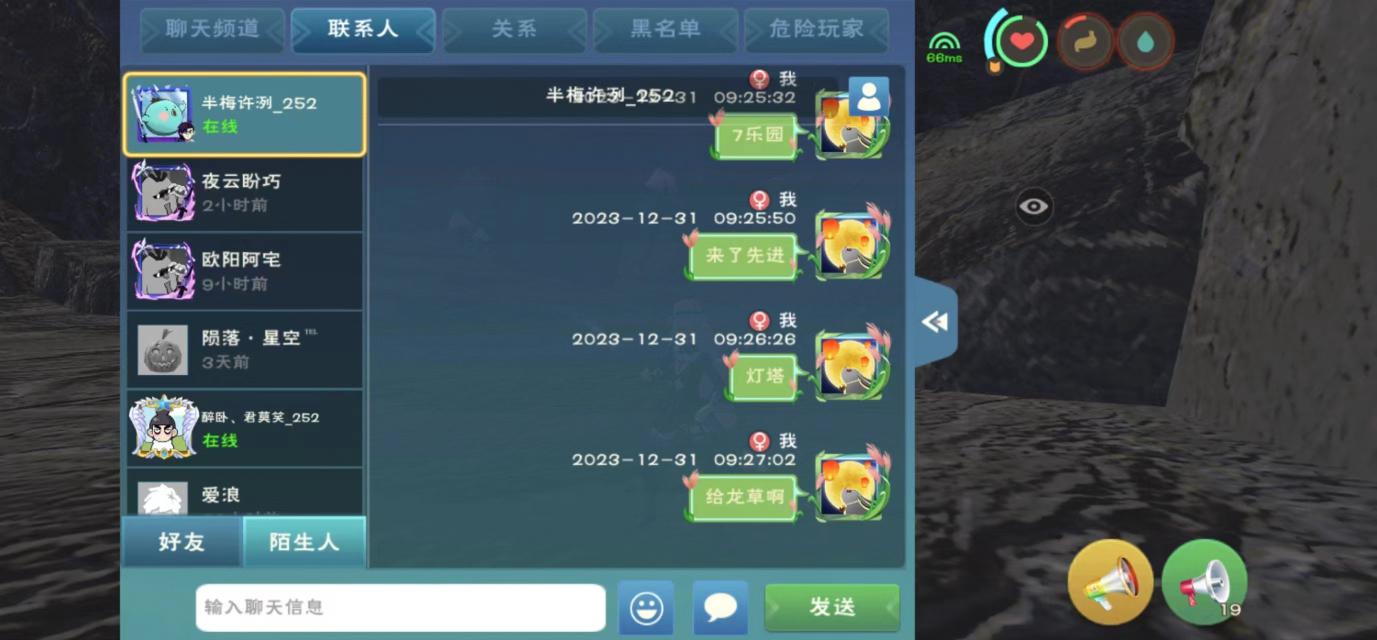Show the 好友 friends list

point(182,542)
